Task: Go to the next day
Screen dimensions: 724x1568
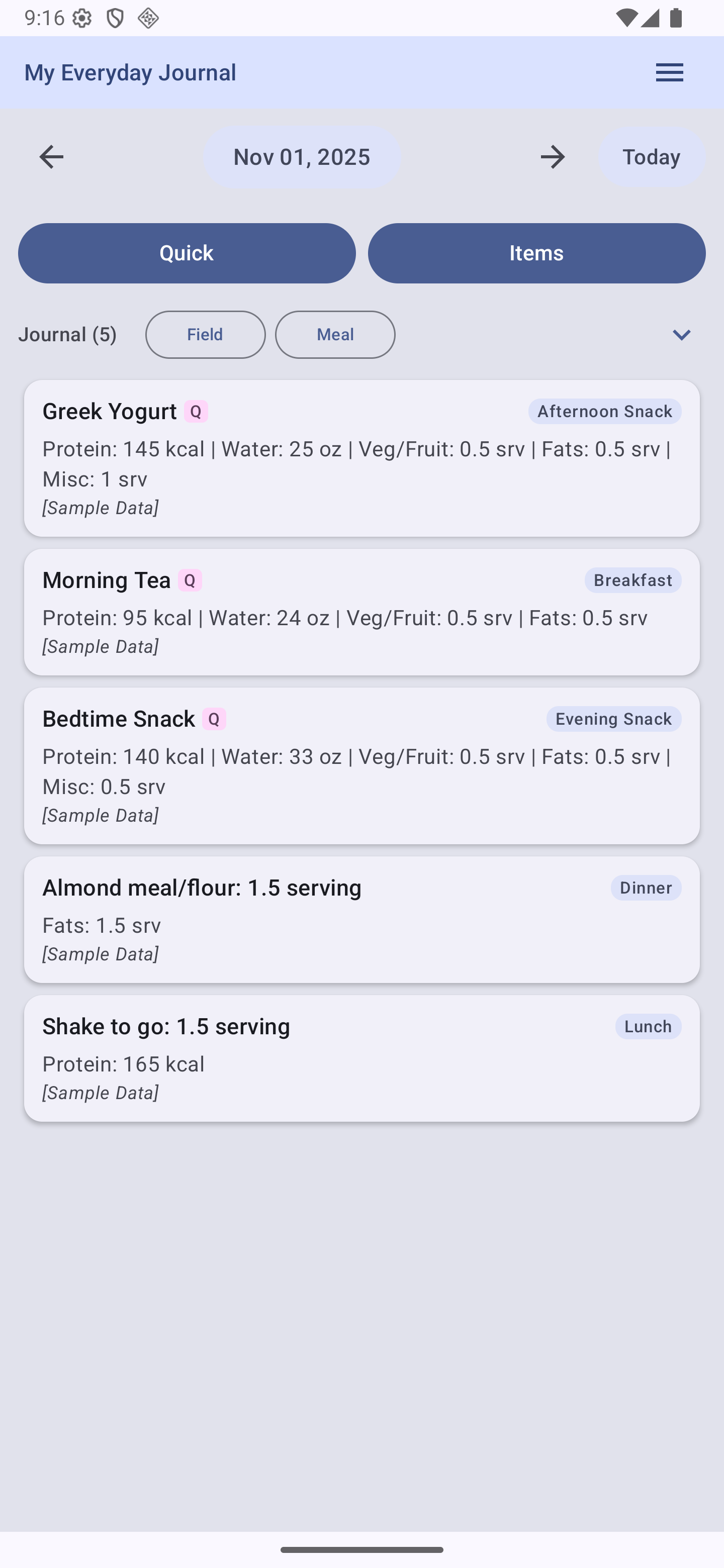Action: [x=552, y=157]
